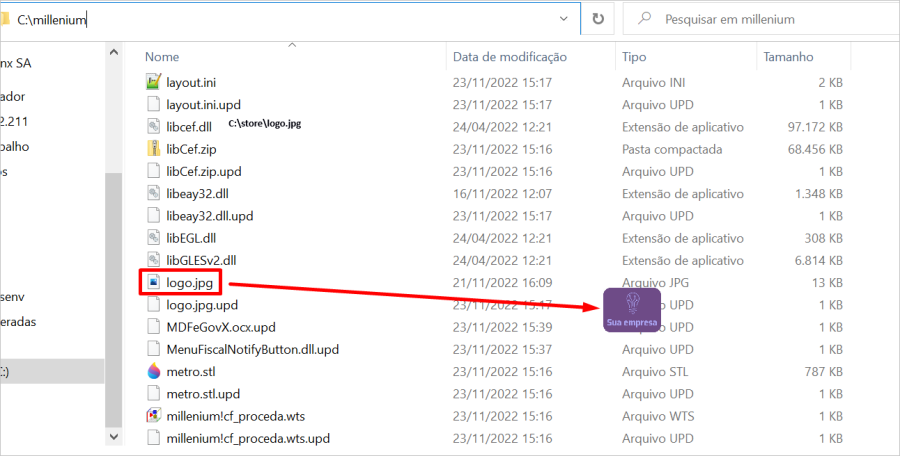Click the 1.348 KB size of libeay32.dll

818,194
